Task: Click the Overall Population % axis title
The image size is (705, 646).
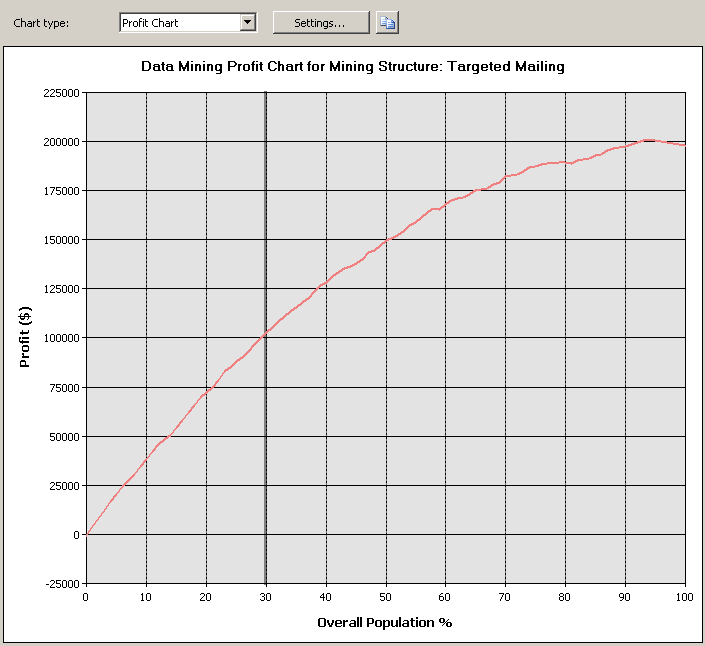Action: pyautogui.click(x=384, y=622)
